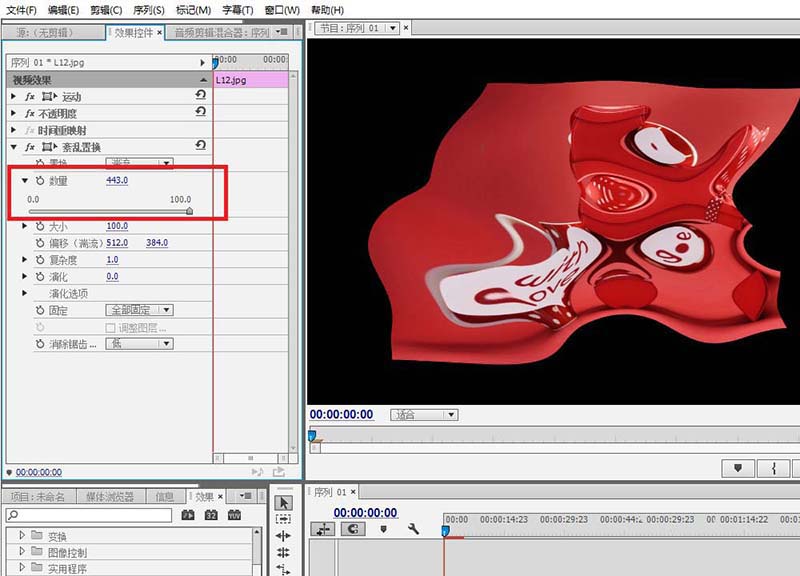The width and height of the screenshot is (800, 576).
Task: Click the 偏移 value 512.0
Action: [x=117, y=243]
